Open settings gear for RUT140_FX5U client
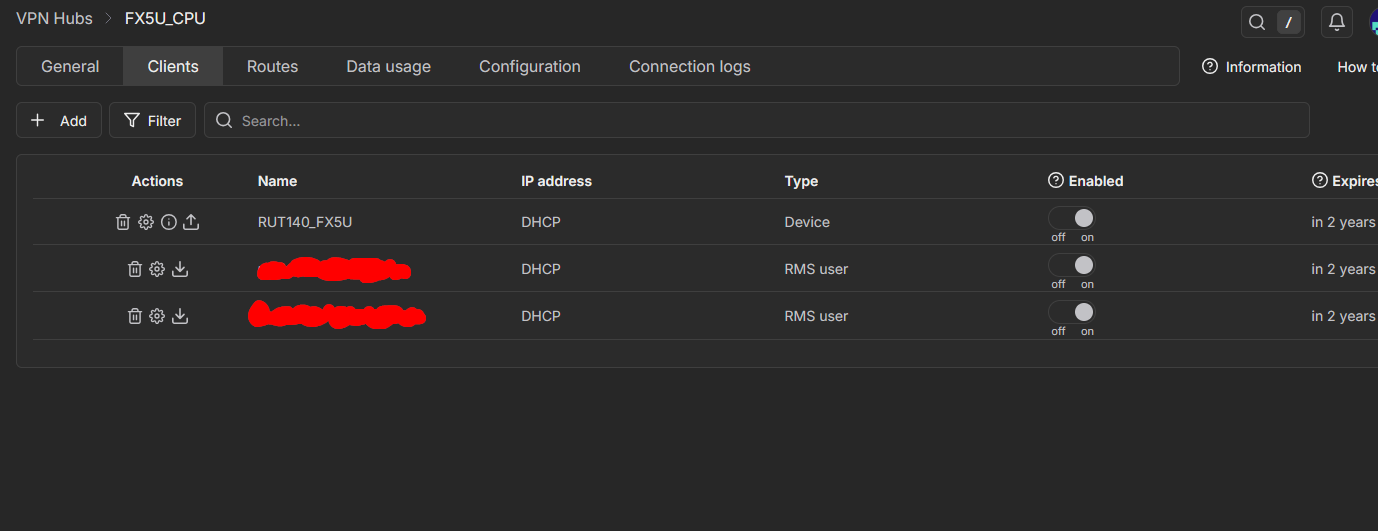The height and width of the screenshot is (531, 1378). [x=146, y=222]
